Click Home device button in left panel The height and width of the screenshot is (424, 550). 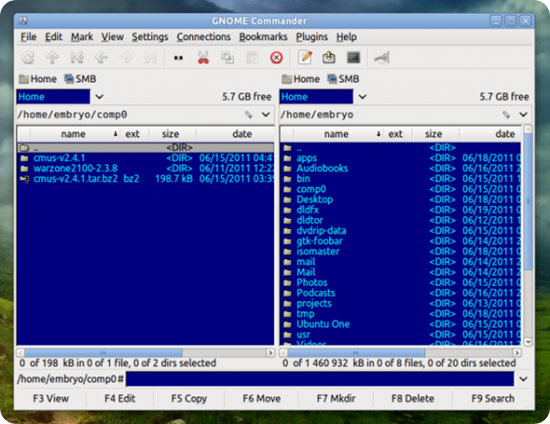(x=38, y=79)
